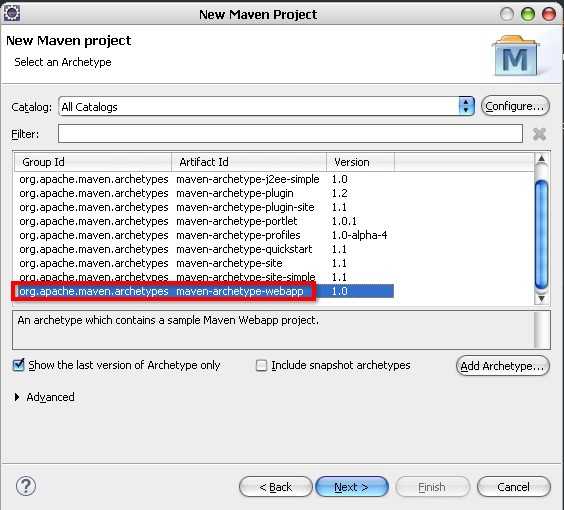Click the Eclipse window icon in the title bar
The height and width of the screenshot is (510, 564).
tap(12, 13)
